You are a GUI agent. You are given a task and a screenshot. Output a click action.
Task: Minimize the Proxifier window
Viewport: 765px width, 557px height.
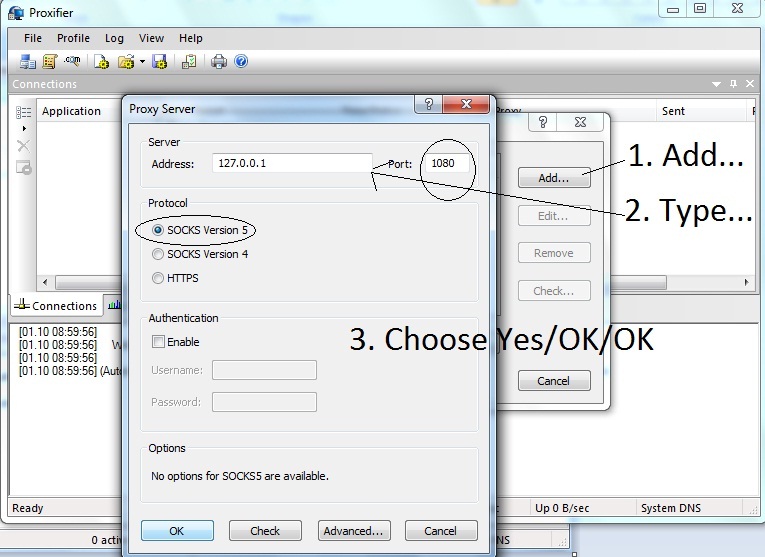click(x=673, y=9)
